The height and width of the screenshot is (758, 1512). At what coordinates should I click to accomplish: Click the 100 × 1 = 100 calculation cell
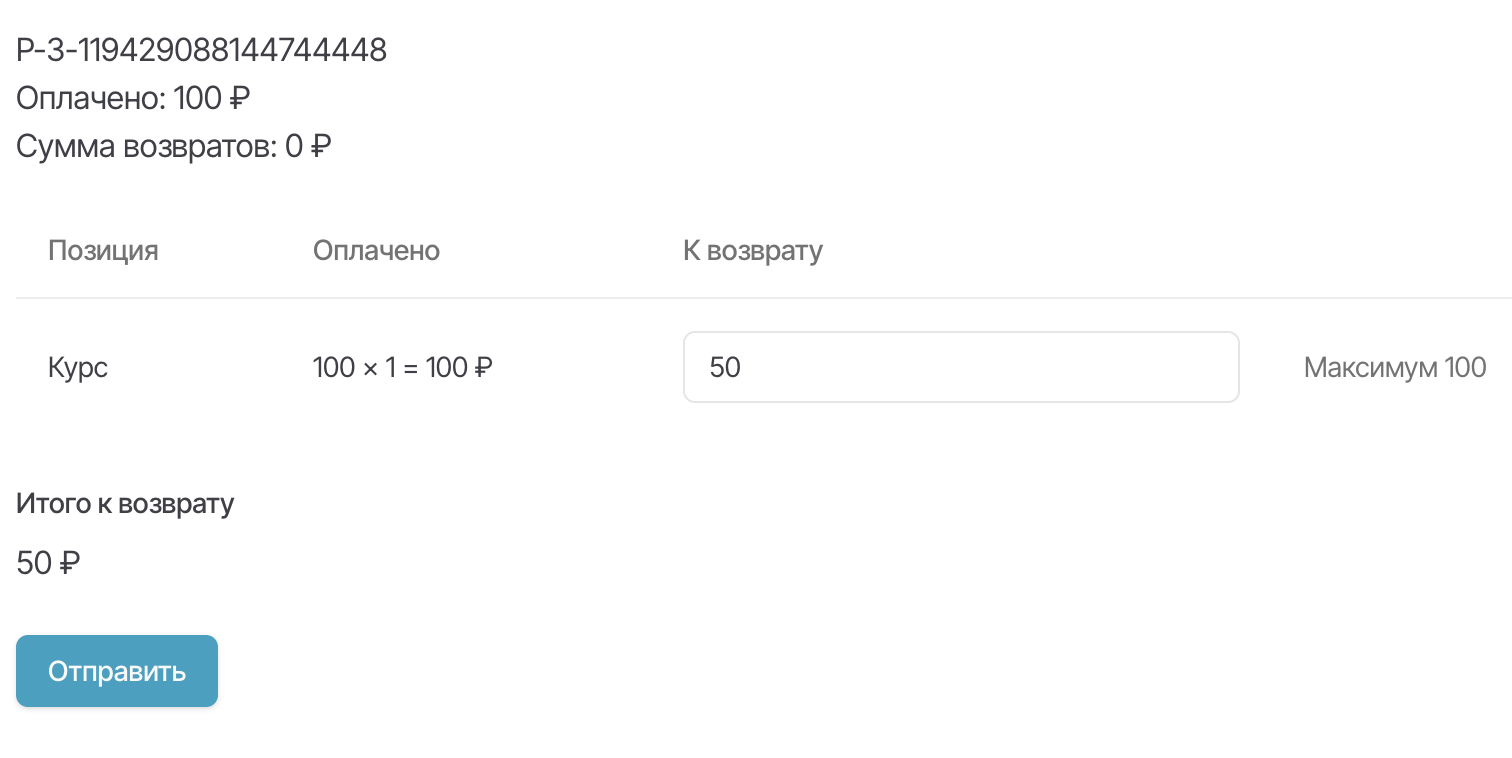click(402, 368)
